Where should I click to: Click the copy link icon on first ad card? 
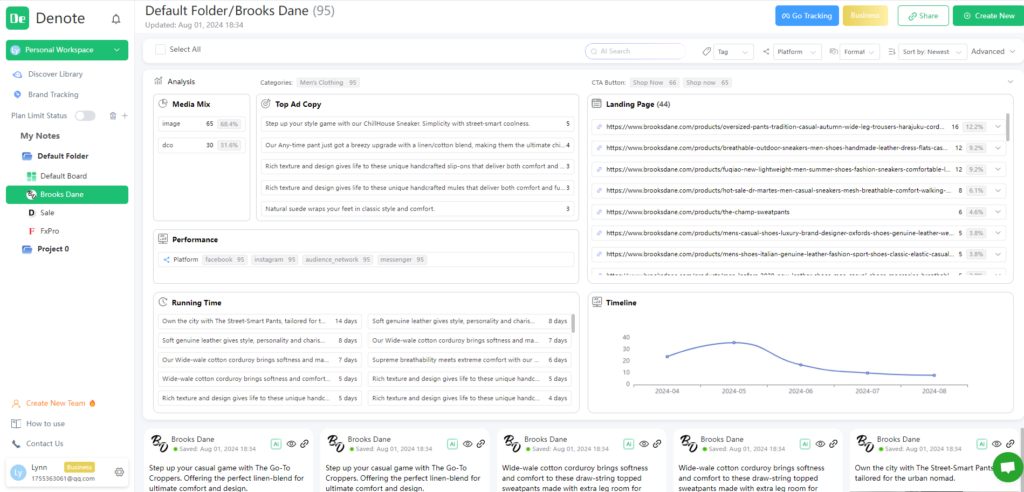click(304, 443)
